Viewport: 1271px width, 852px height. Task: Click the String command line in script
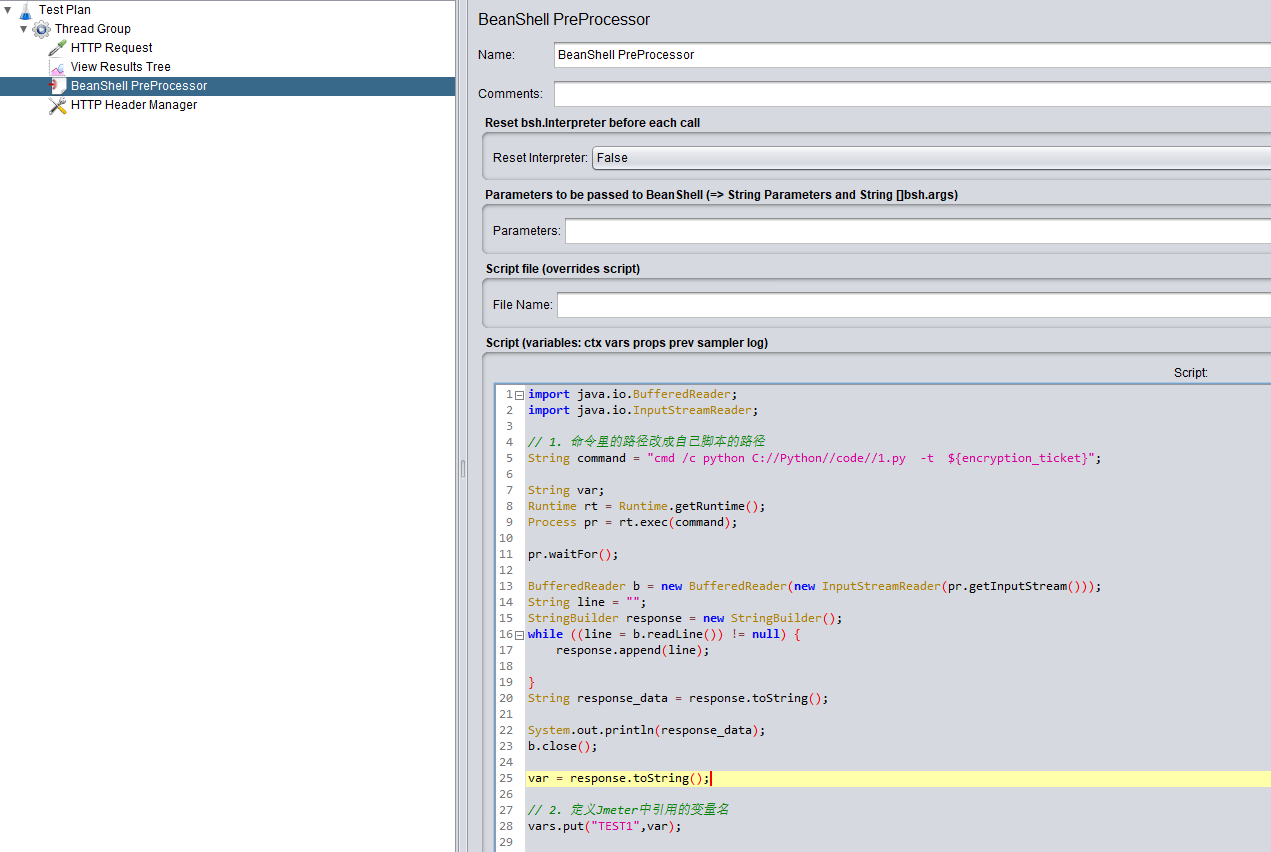pos(814,458)
